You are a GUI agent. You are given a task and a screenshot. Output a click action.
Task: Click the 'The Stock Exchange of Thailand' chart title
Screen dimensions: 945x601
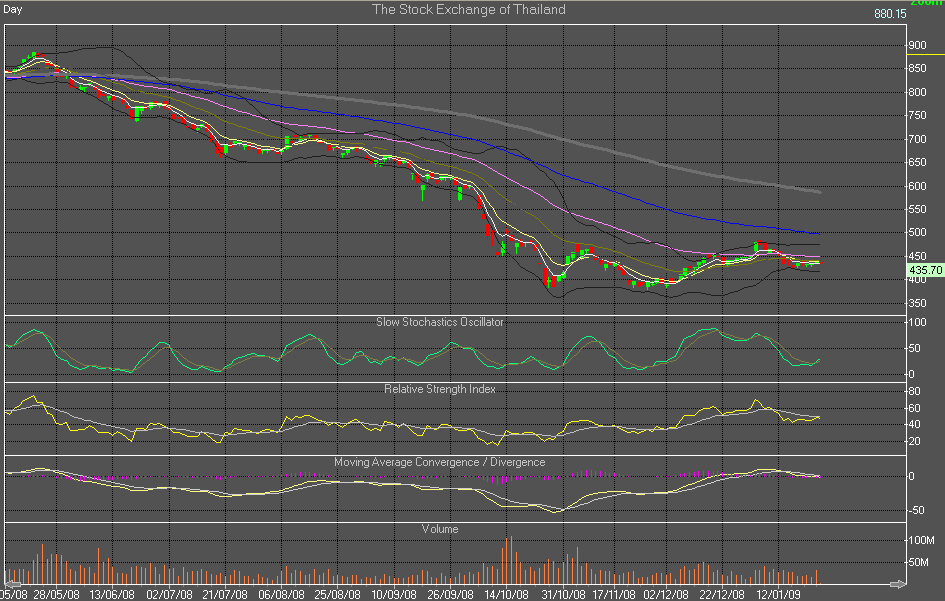pos(468,10)
